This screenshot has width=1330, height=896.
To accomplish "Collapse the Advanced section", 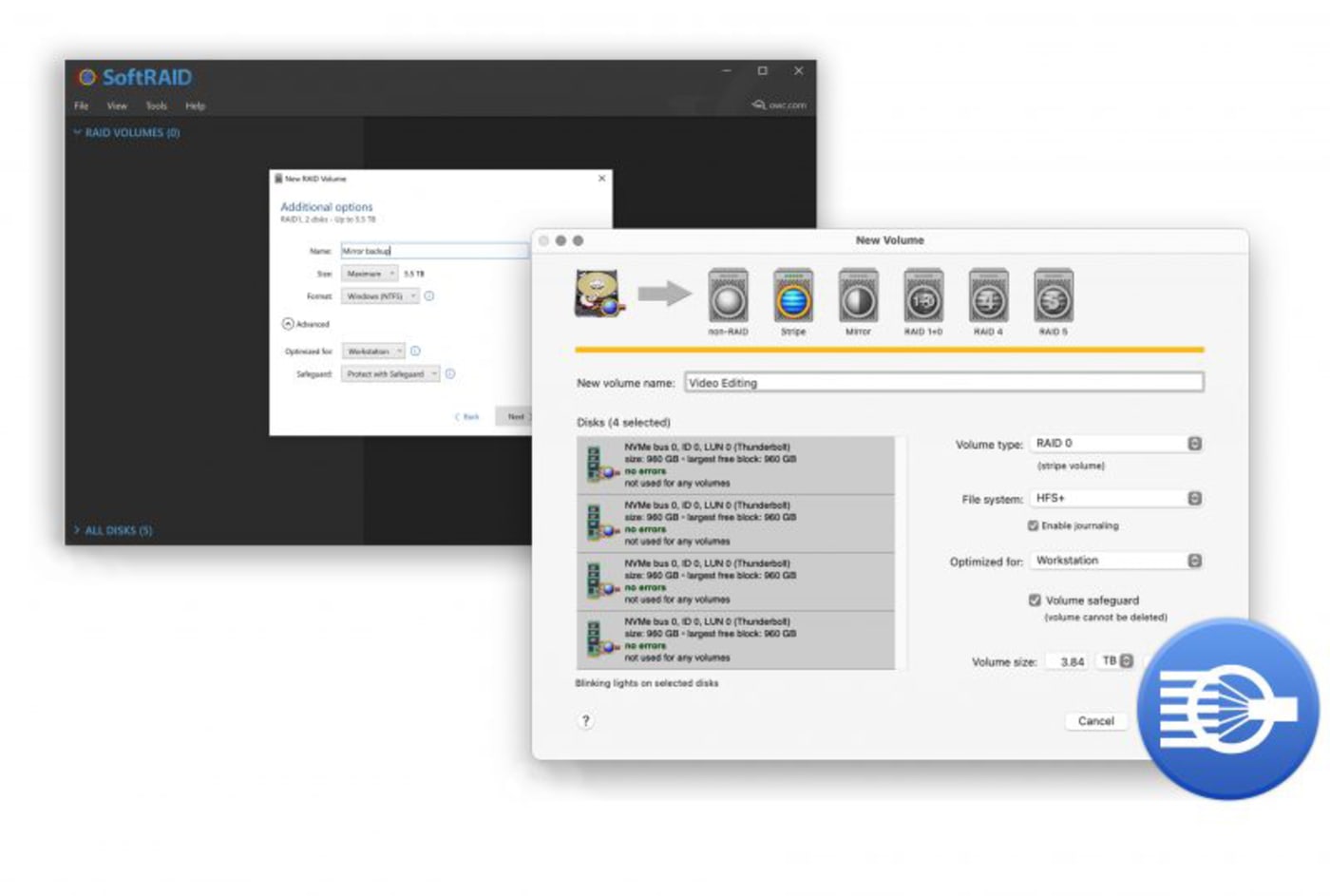I will (288, 324).
